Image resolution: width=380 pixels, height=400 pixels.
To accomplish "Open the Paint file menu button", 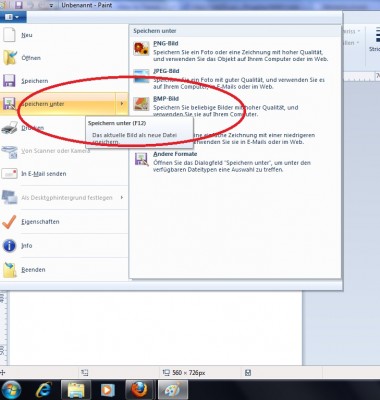I will [x=13, y=17].
